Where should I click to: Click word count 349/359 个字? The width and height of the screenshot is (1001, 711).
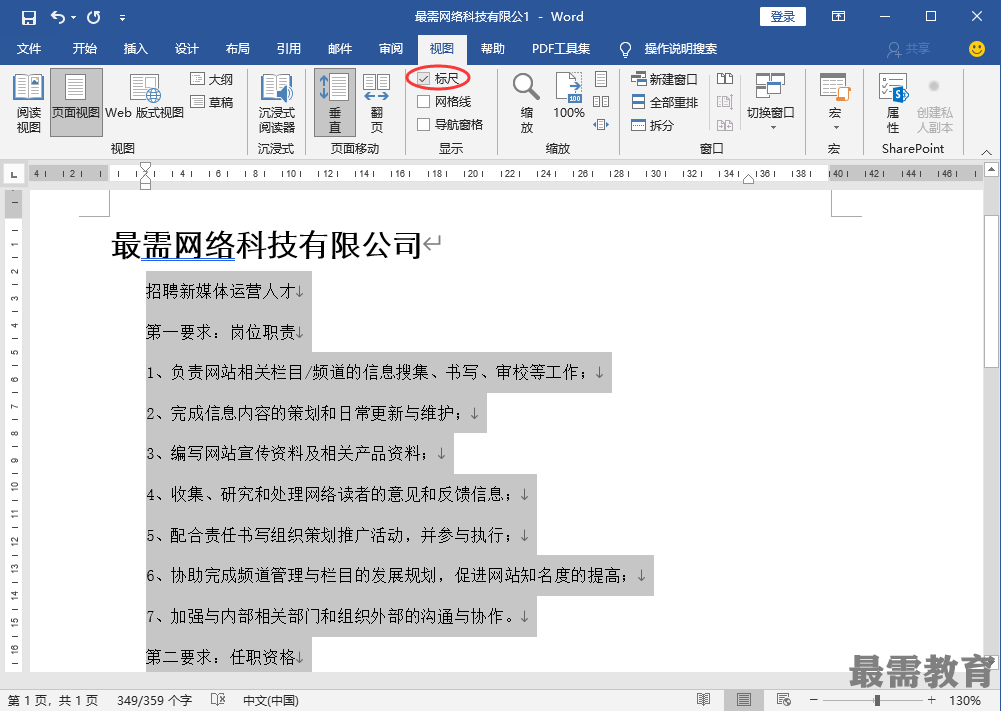click(154, 700)
